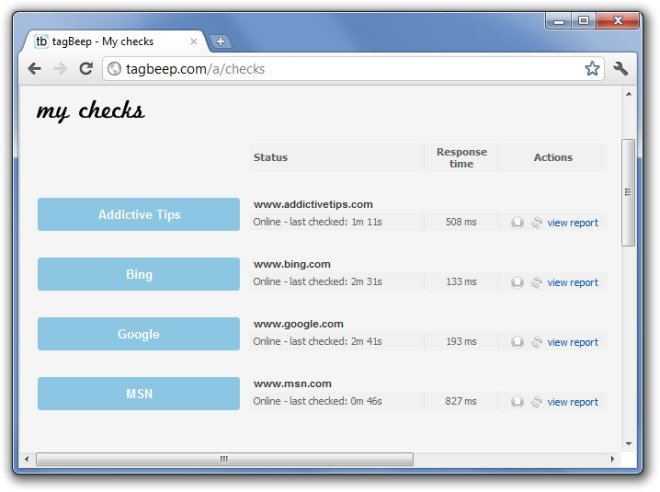Click the 'my checks' page heading
Viewport: 660px width, 492px height.
pos(90,111)
